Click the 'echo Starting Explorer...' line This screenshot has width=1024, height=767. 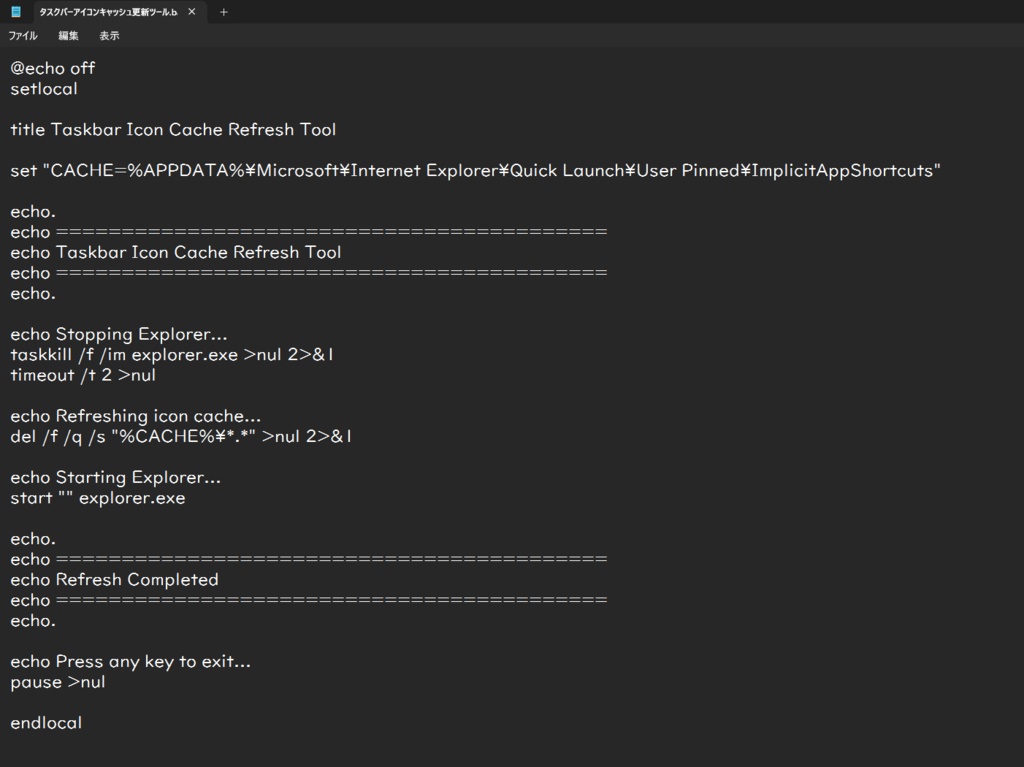pyautogui.click(x=116, y=478)
